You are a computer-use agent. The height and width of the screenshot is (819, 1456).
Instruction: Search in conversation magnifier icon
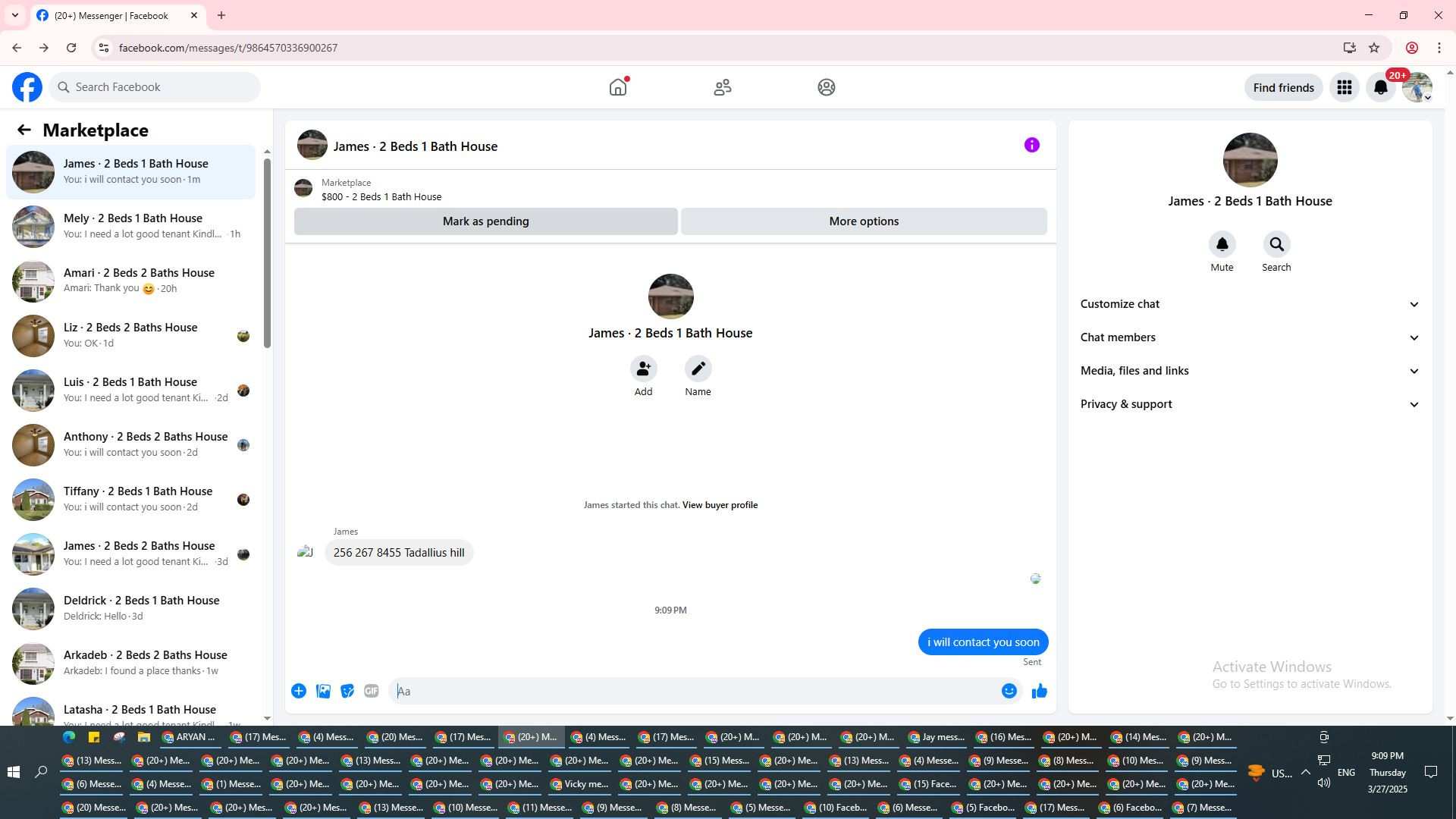tap(1276, 244)
